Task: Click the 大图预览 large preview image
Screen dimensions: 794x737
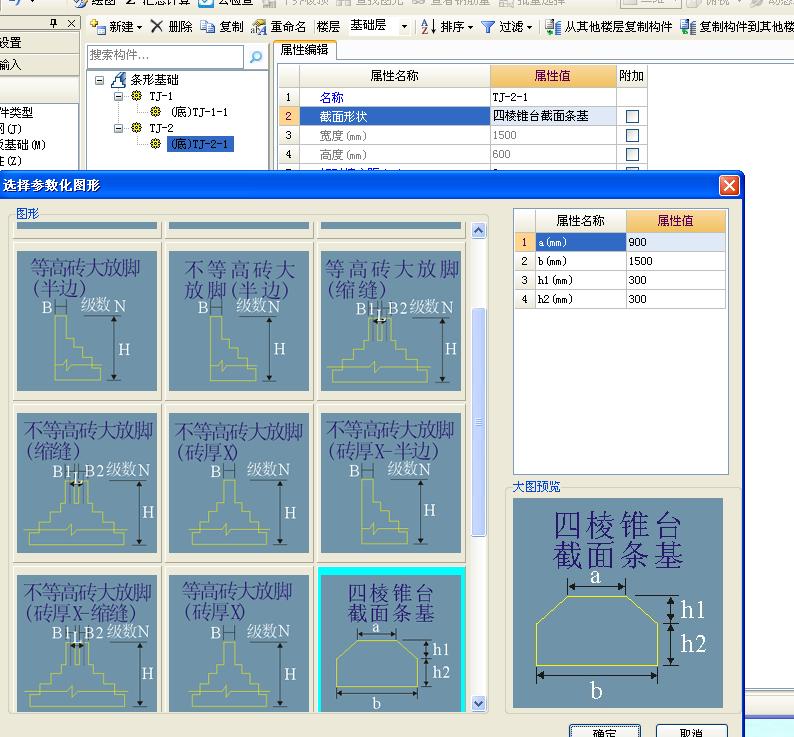Action: [618, 603]
